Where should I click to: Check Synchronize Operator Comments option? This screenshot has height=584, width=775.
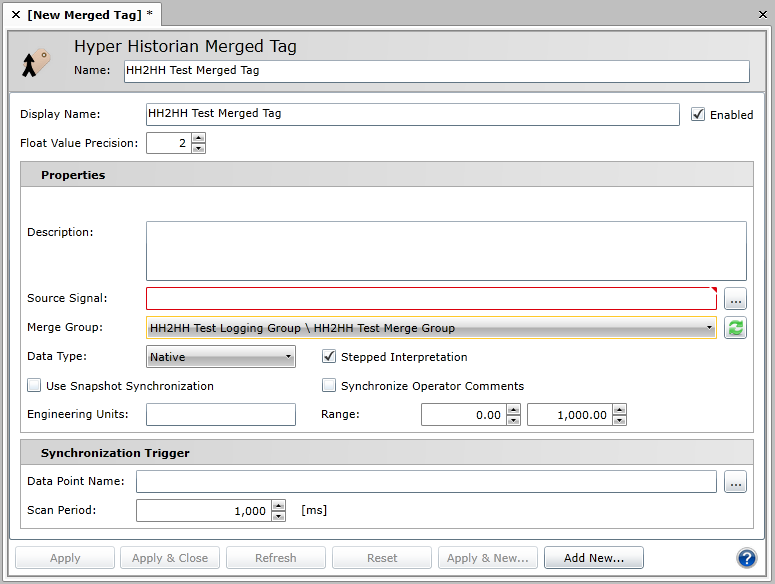point(329,386)
